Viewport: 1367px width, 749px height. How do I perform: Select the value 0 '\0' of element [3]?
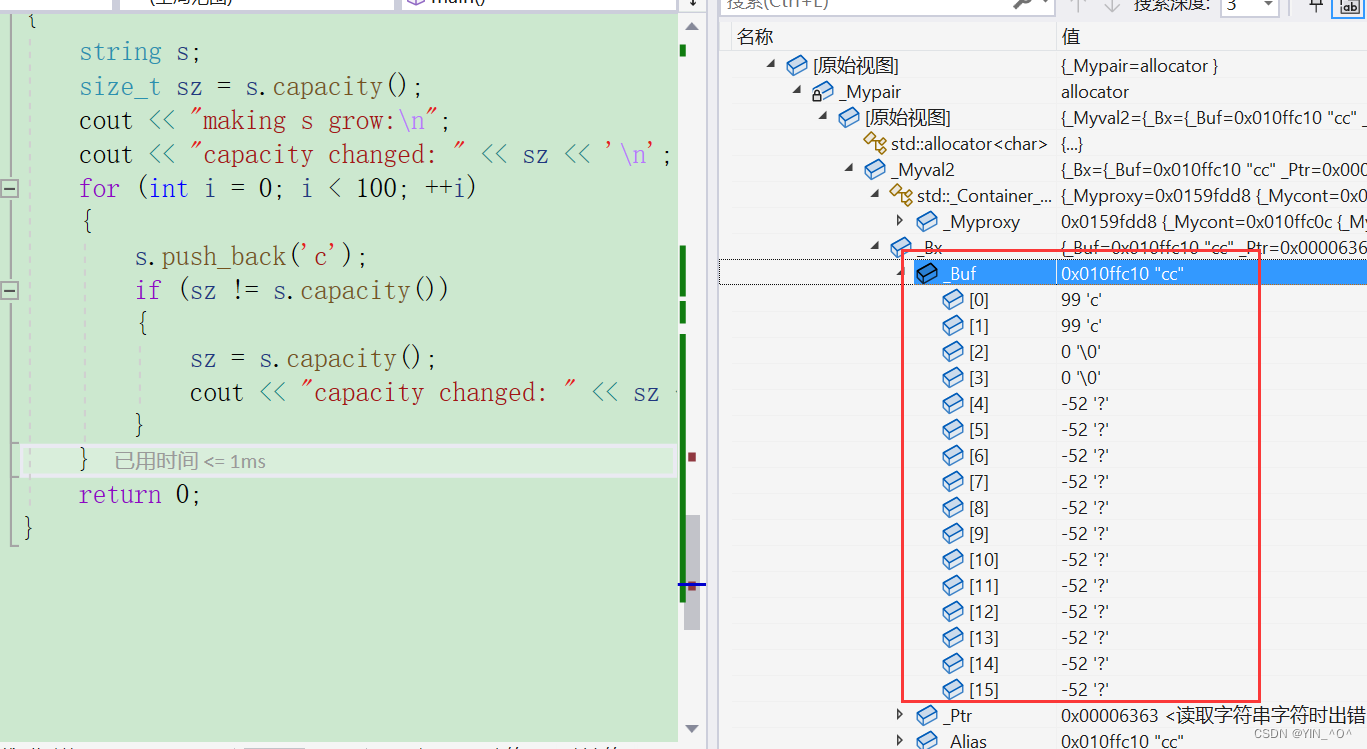tap(1083, 377)
